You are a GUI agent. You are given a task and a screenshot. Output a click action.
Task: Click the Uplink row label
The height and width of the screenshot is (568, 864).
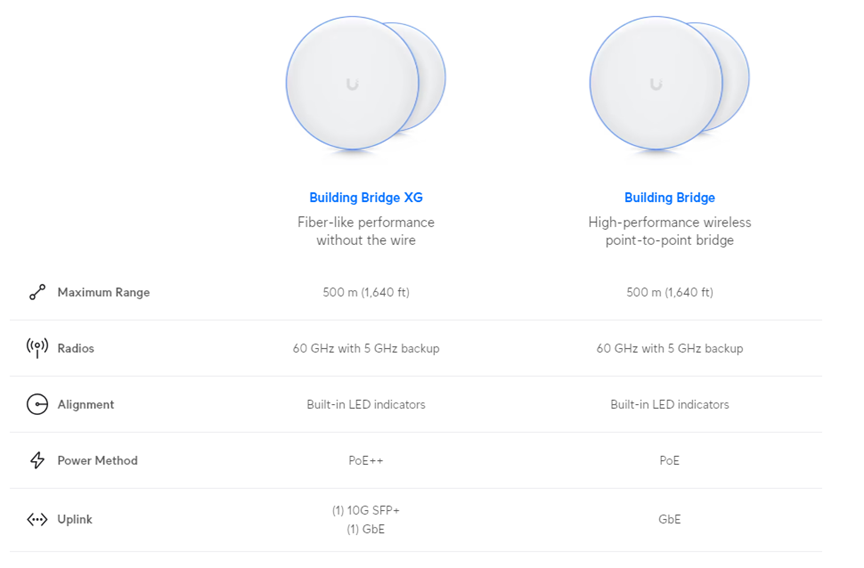75,520
